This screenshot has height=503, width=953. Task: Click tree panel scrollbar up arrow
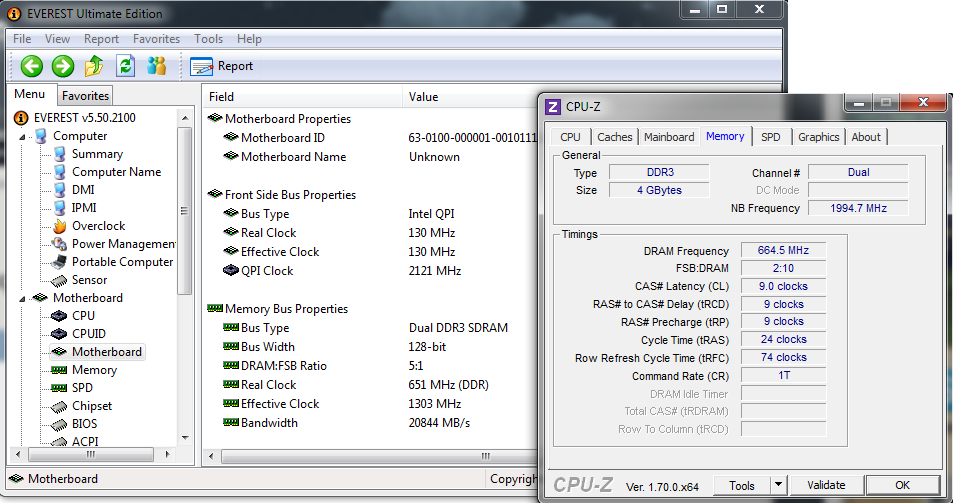[185, 116]
